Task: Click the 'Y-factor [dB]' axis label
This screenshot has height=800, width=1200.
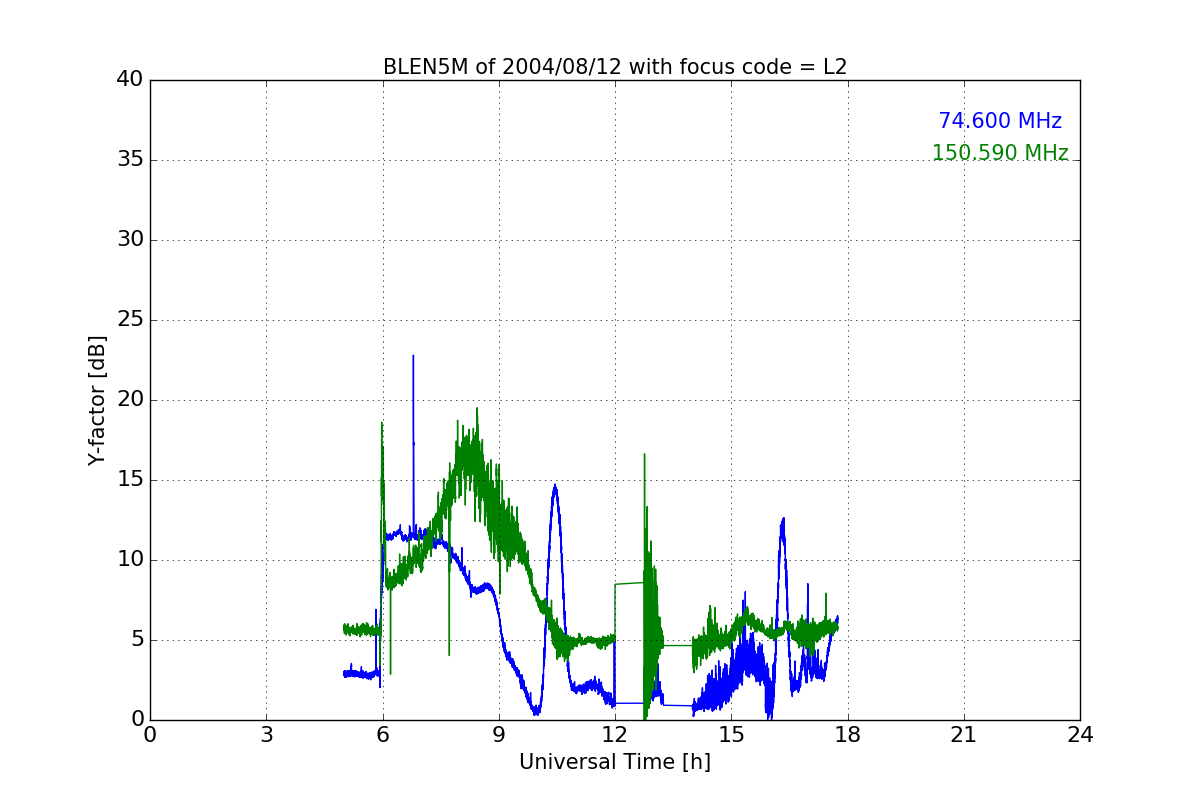Action: [x=97, y=400]
